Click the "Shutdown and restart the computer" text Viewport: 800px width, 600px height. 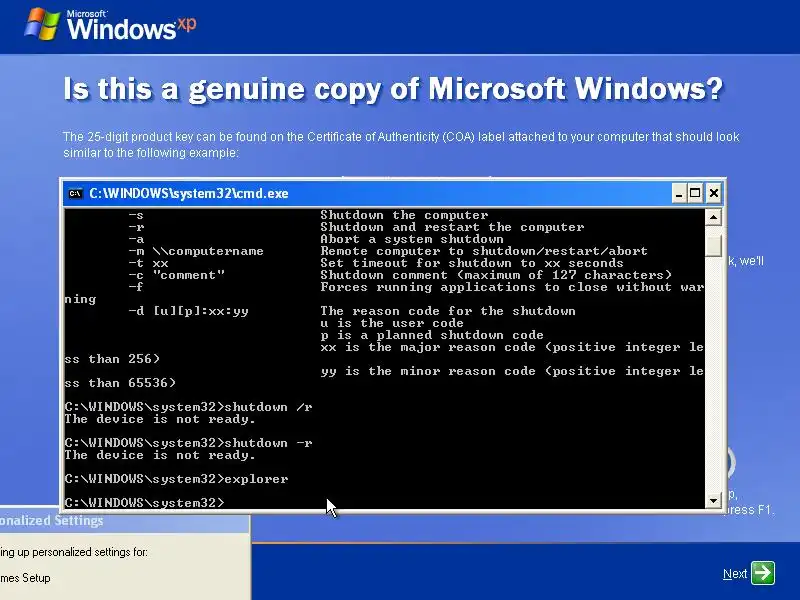coord(452,227)
